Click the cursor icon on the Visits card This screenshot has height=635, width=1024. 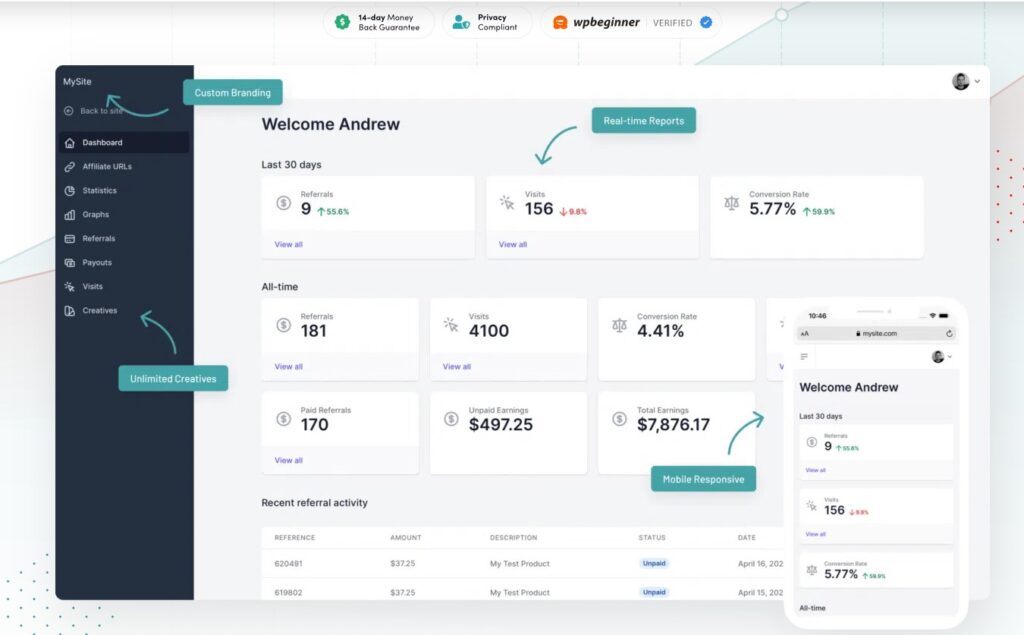(x=508, y=203)
